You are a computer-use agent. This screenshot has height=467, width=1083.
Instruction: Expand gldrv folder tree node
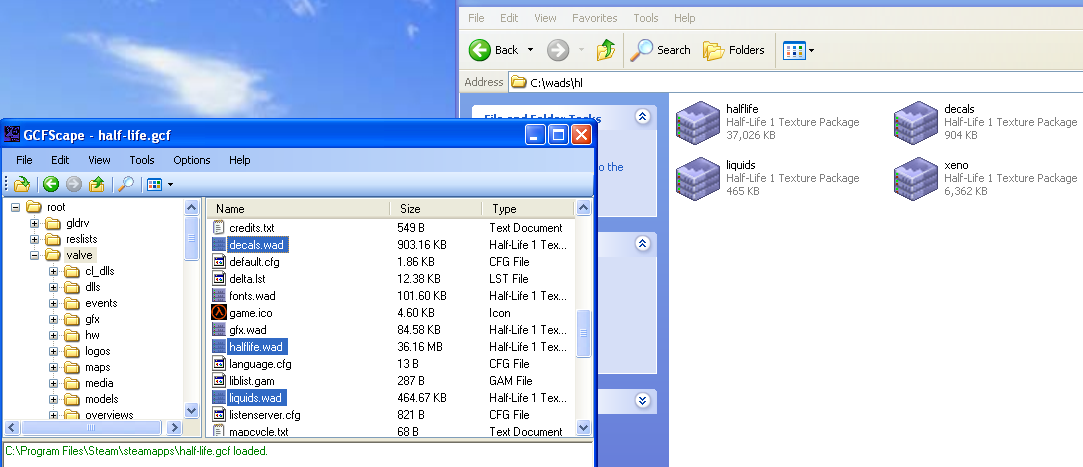click(x=35, y=223)
